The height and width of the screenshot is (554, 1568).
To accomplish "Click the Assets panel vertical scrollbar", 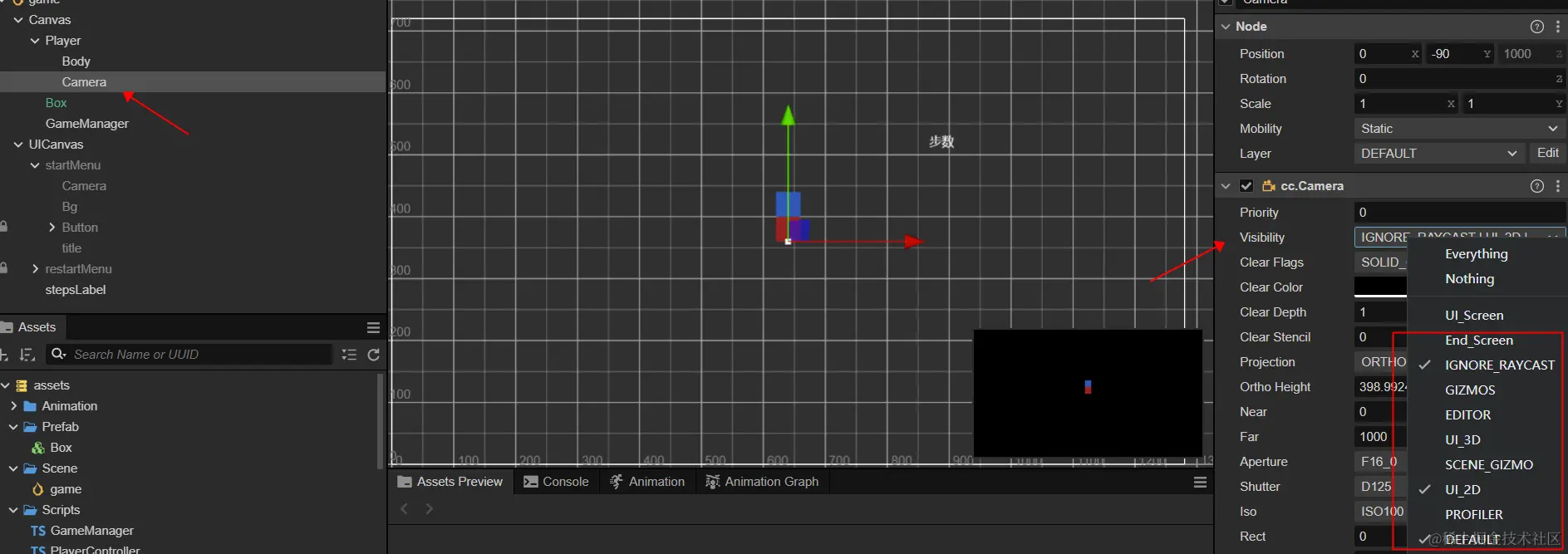I will coord(381,422).
